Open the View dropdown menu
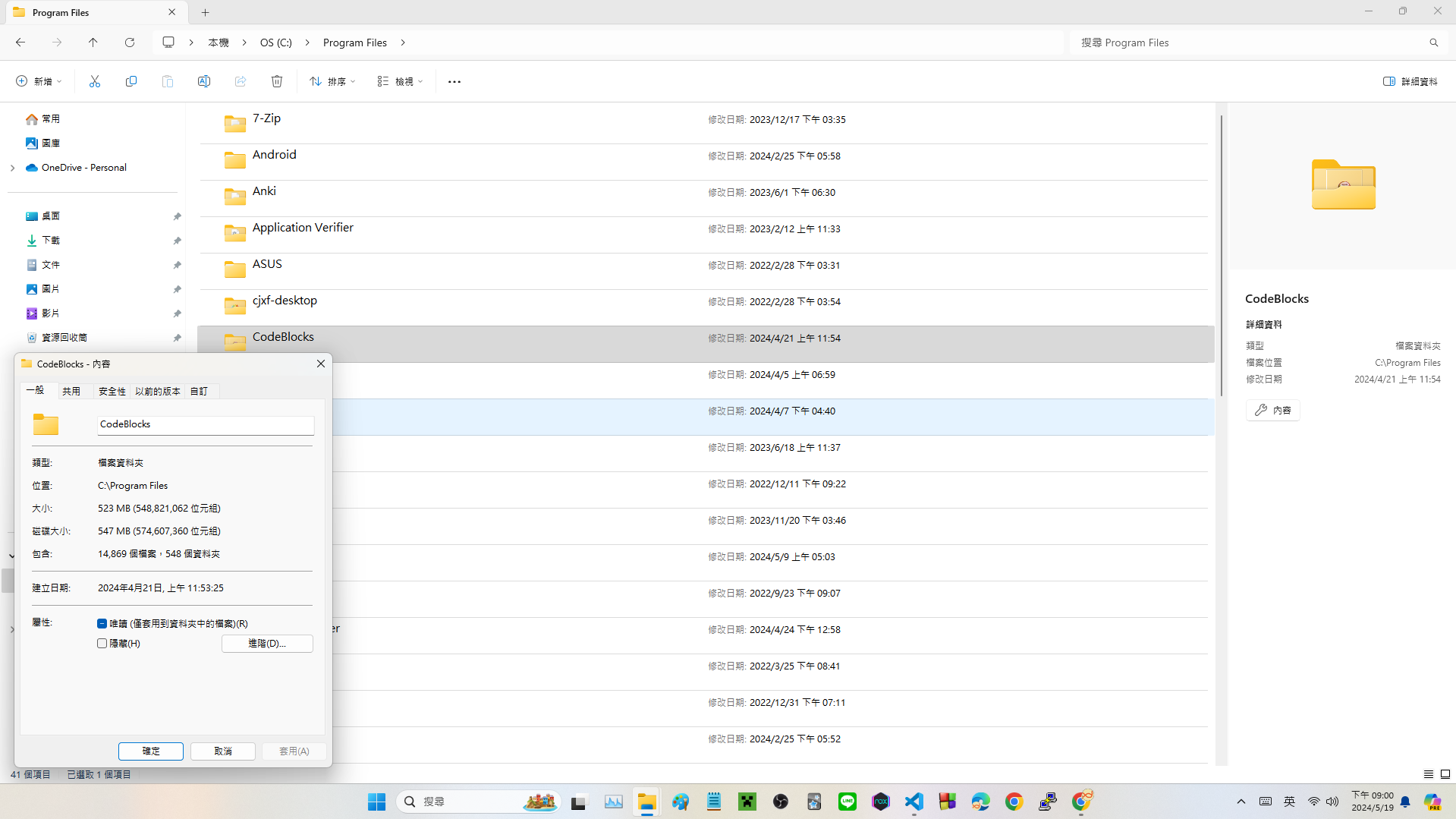1456x819 pixels. 400,81
